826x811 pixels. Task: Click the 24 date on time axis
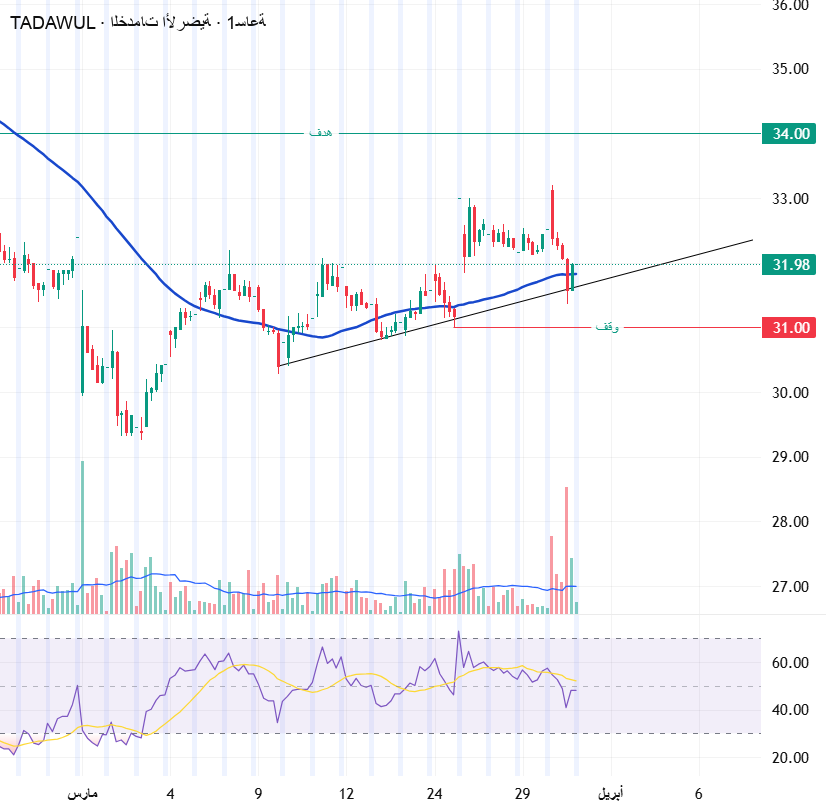(x=433, y=793)
